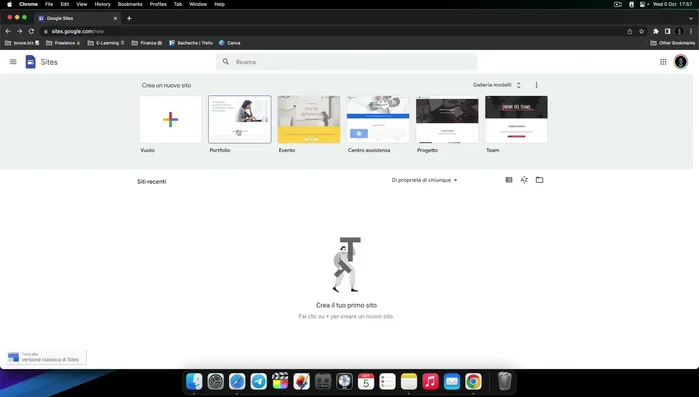Open the Finanza bookmarks folder

[147, 43]
